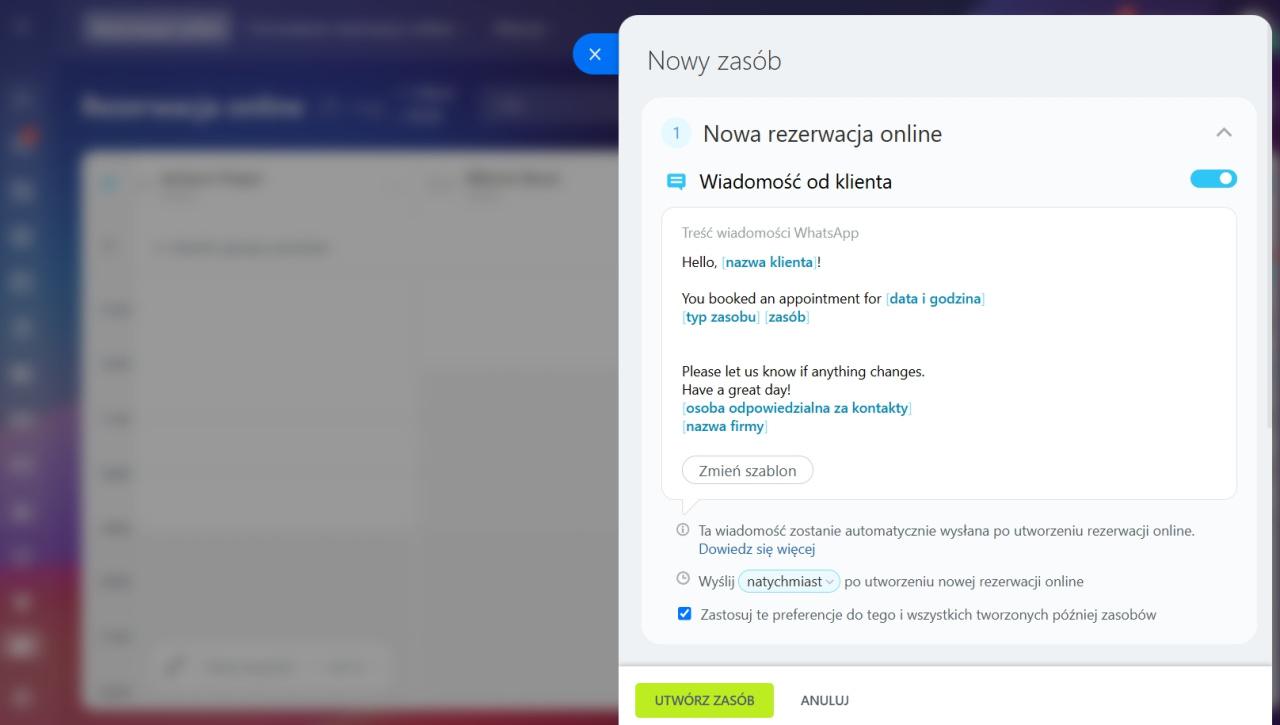Open the Dowiedz się więcej link

tap(757, 549)
